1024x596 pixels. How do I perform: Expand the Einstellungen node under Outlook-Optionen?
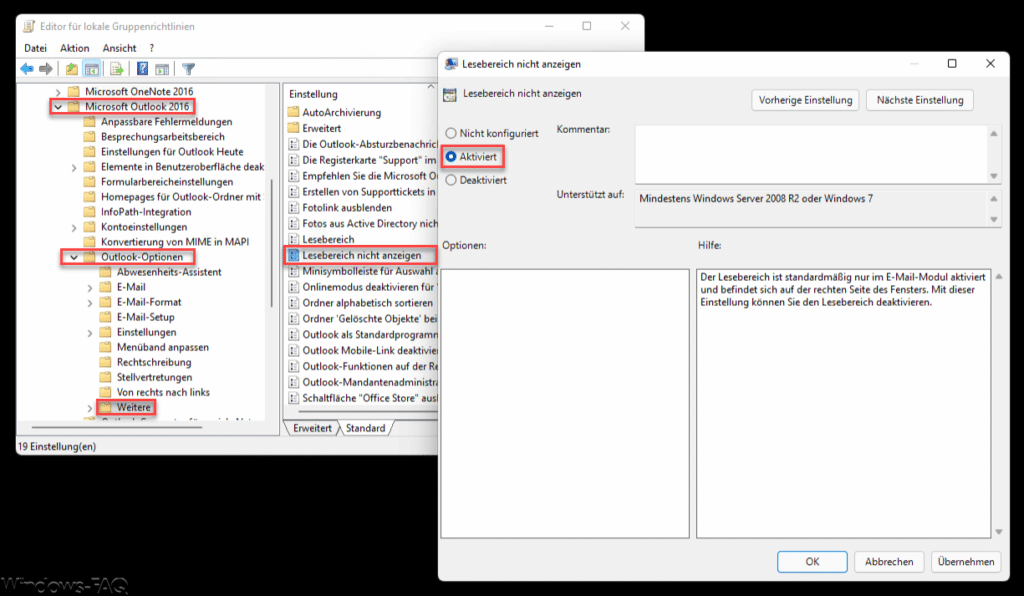coord(89,332)
